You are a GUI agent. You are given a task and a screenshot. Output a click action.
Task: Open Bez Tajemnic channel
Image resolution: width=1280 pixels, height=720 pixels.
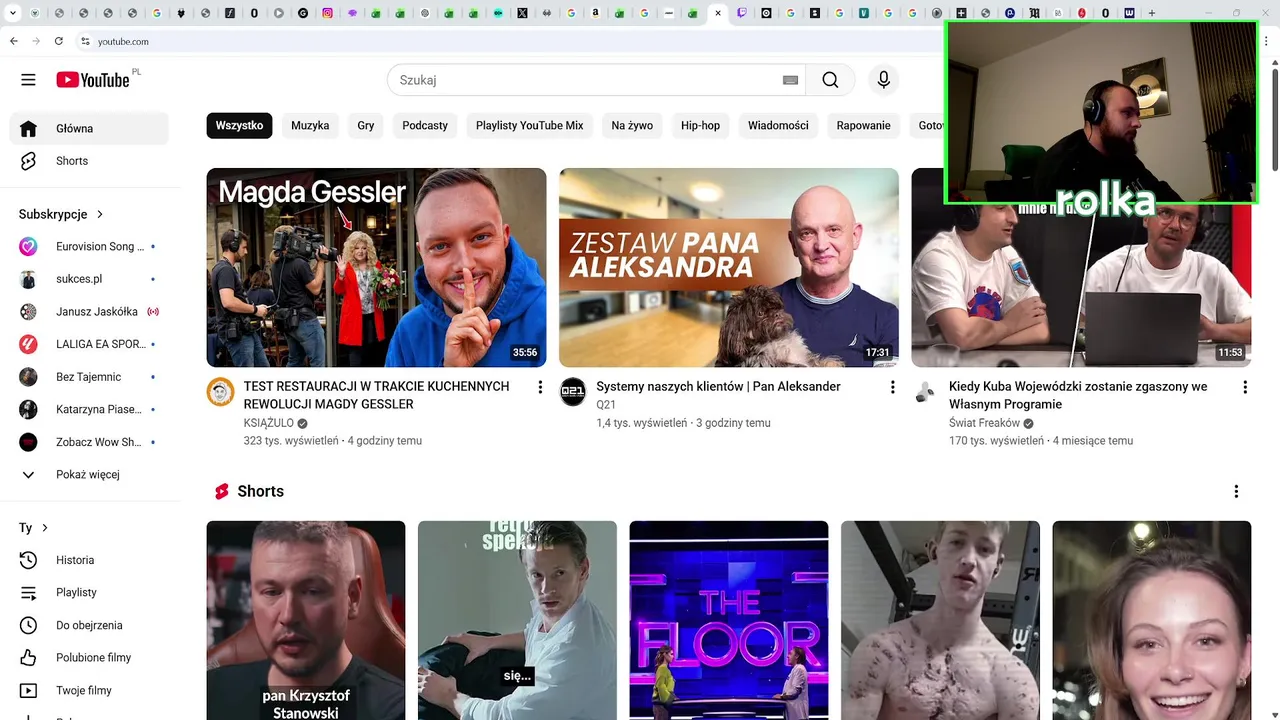(89, 377)
